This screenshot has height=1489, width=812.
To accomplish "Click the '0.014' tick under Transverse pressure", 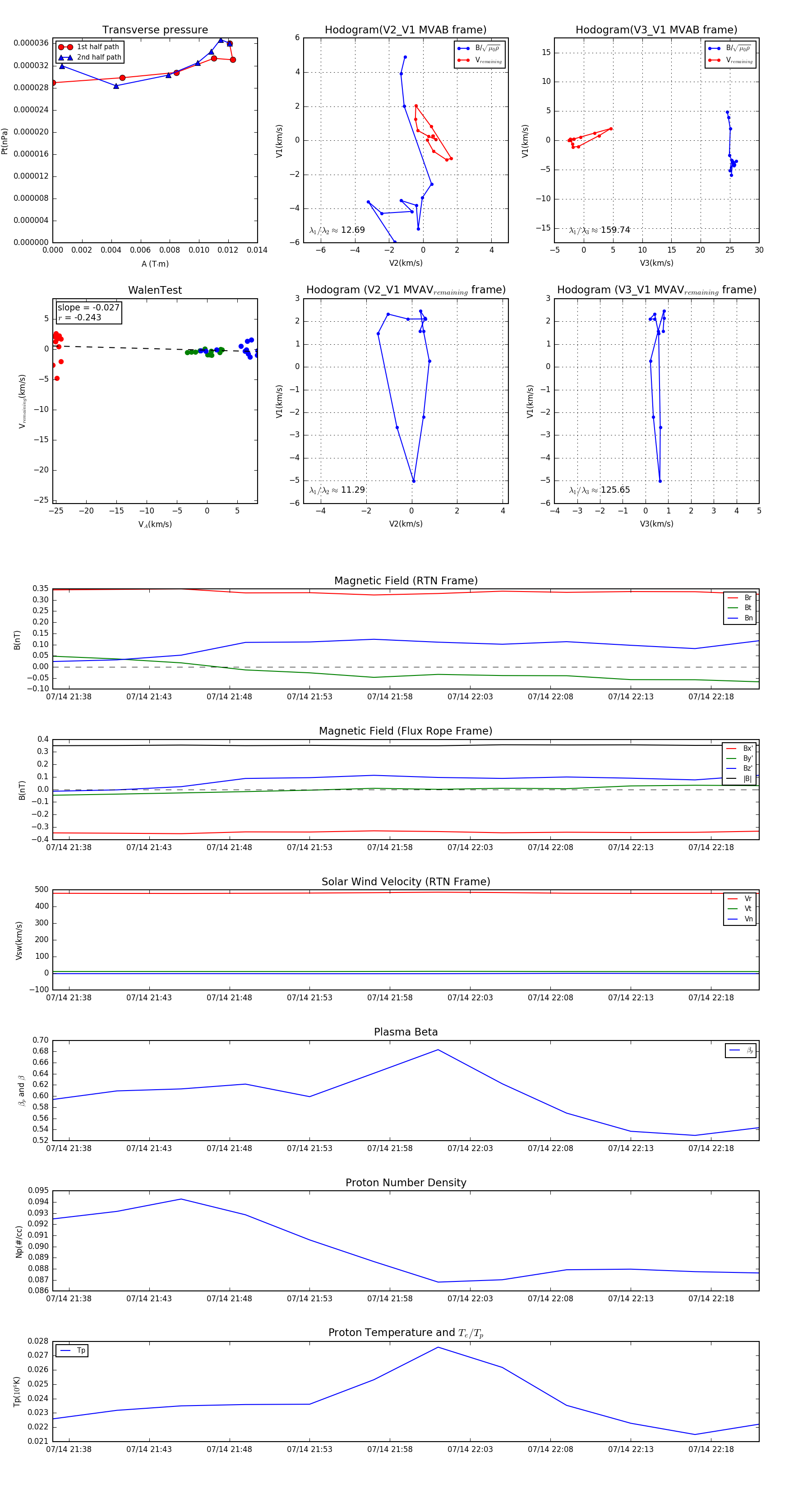I will (257, 250).
